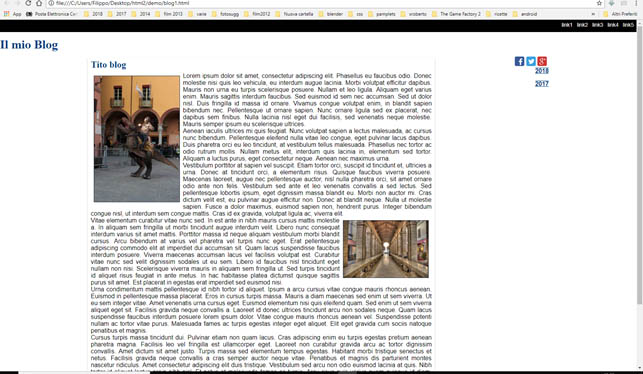Open the film2012 bookmark folder
The width and height of the screenshot is (643, 374).
tap(257, 14)
